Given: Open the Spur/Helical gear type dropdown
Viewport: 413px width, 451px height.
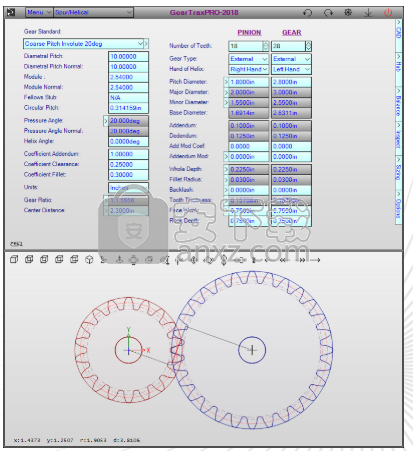Looking at the screenshot, I should pyautogui.click(x=93, y=12).
